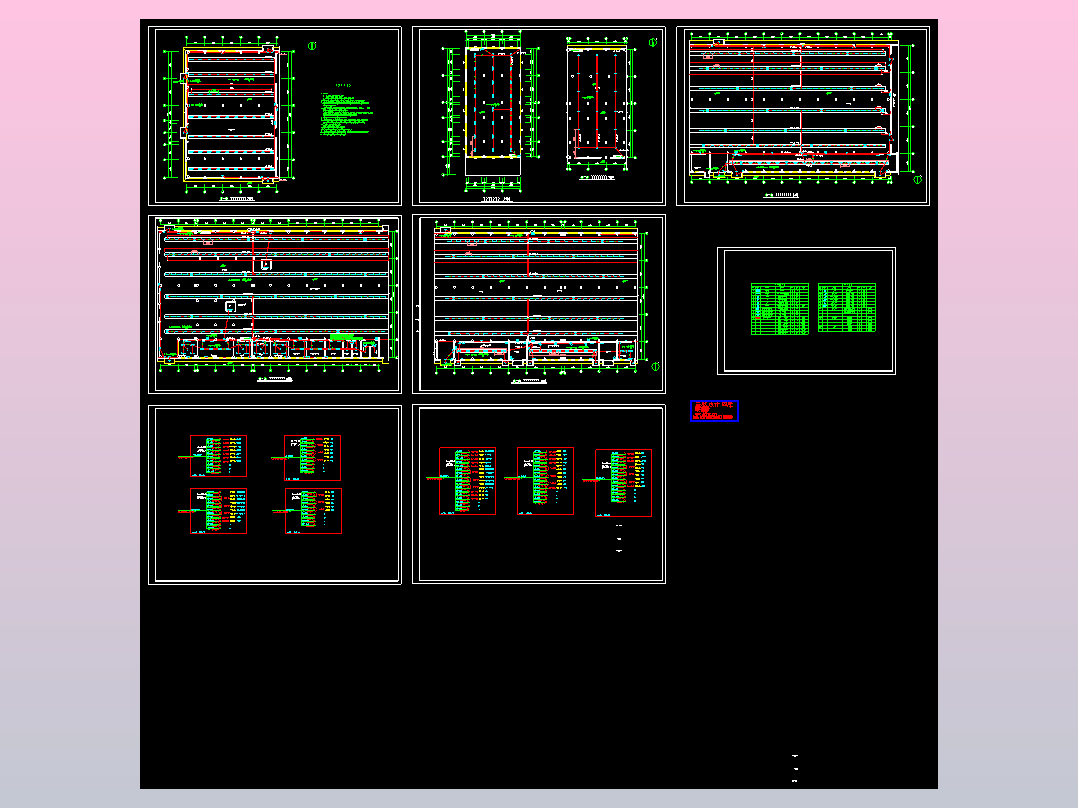Select the first diagram in three-diagram sheet
This screenshot has width=1078, height=808.
[468, 481]
